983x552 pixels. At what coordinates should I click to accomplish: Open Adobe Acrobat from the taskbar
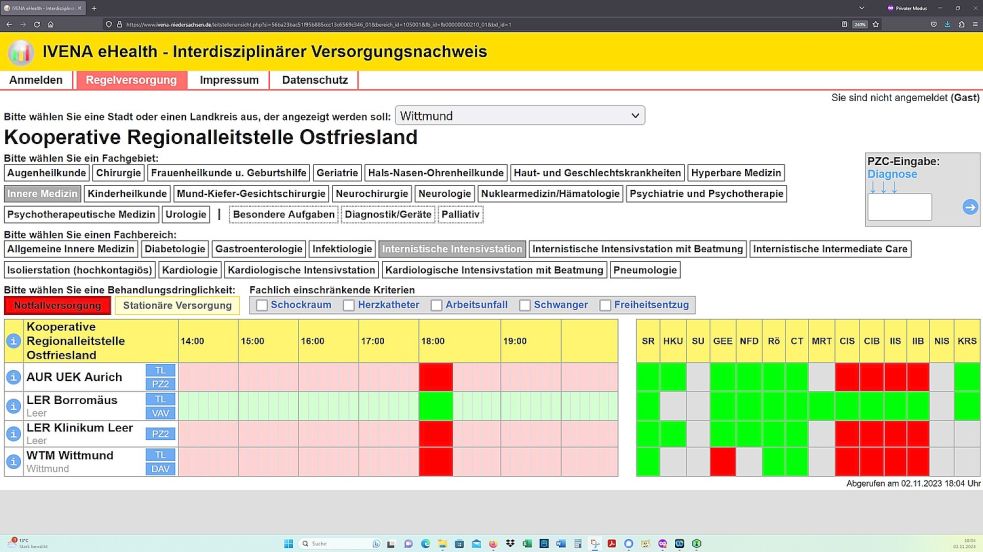pyautogui.click(x=611, y=543)
